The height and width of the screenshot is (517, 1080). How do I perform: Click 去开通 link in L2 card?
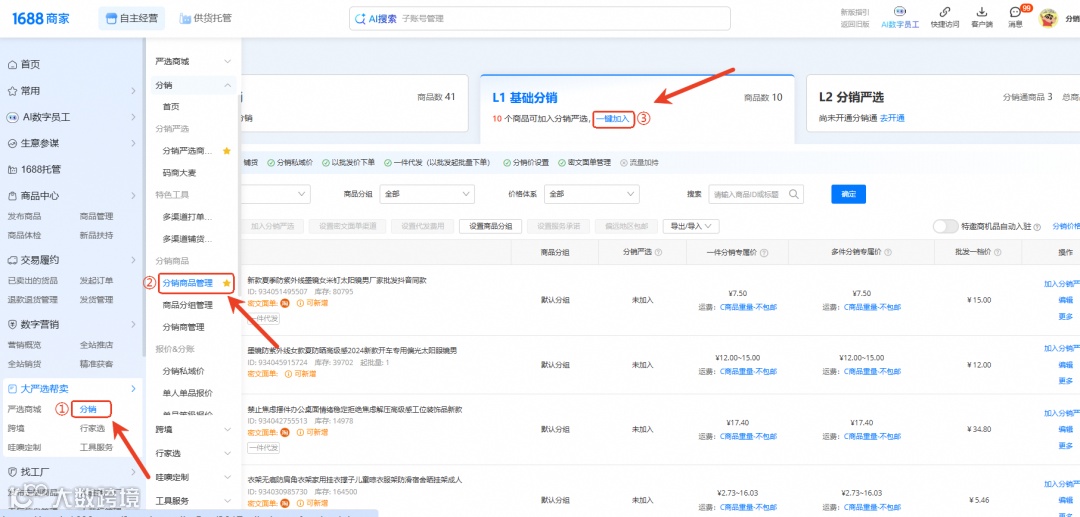tap(892, 118)
